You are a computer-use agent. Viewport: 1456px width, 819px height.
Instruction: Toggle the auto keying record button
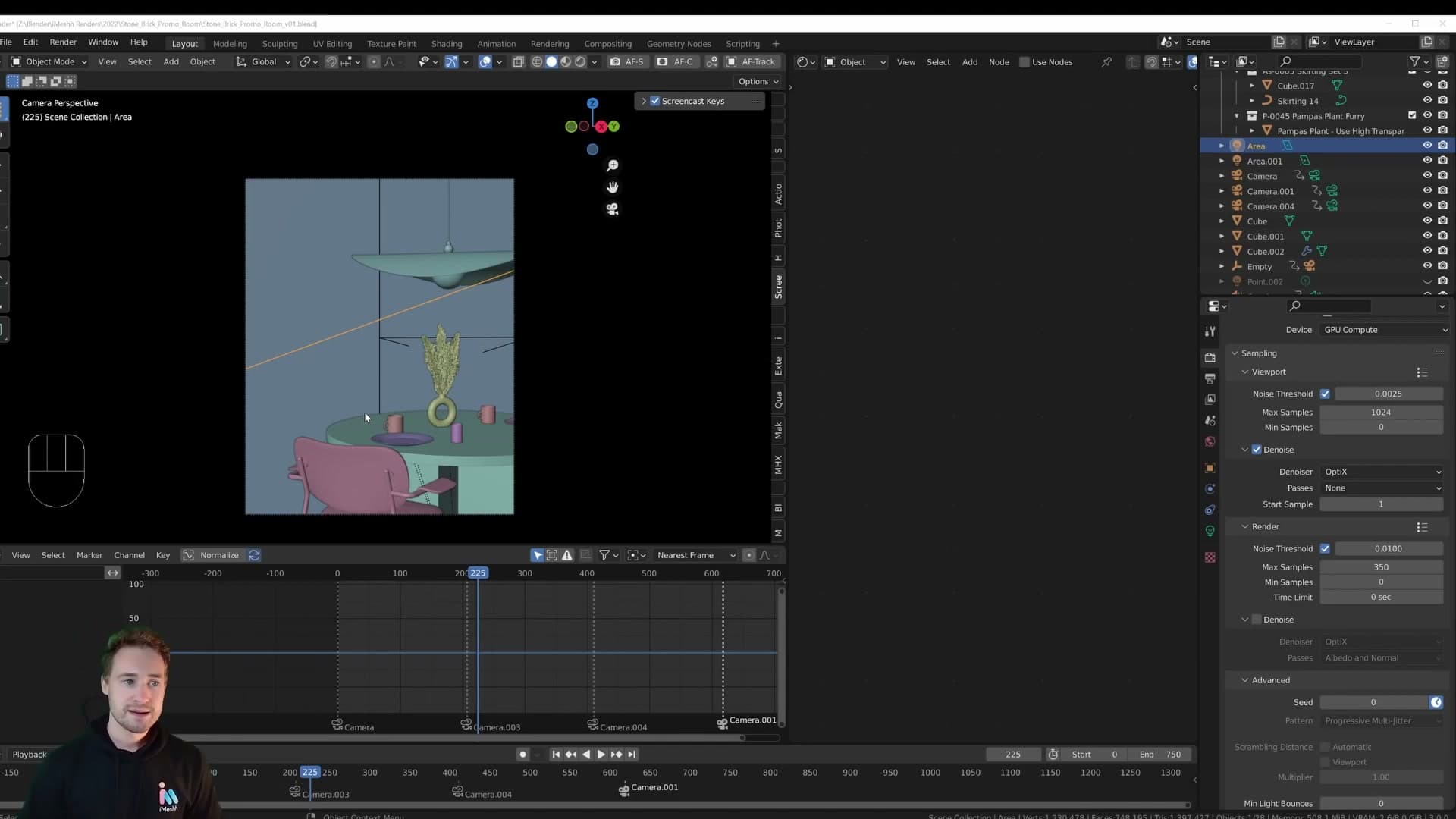coord(522,755)
